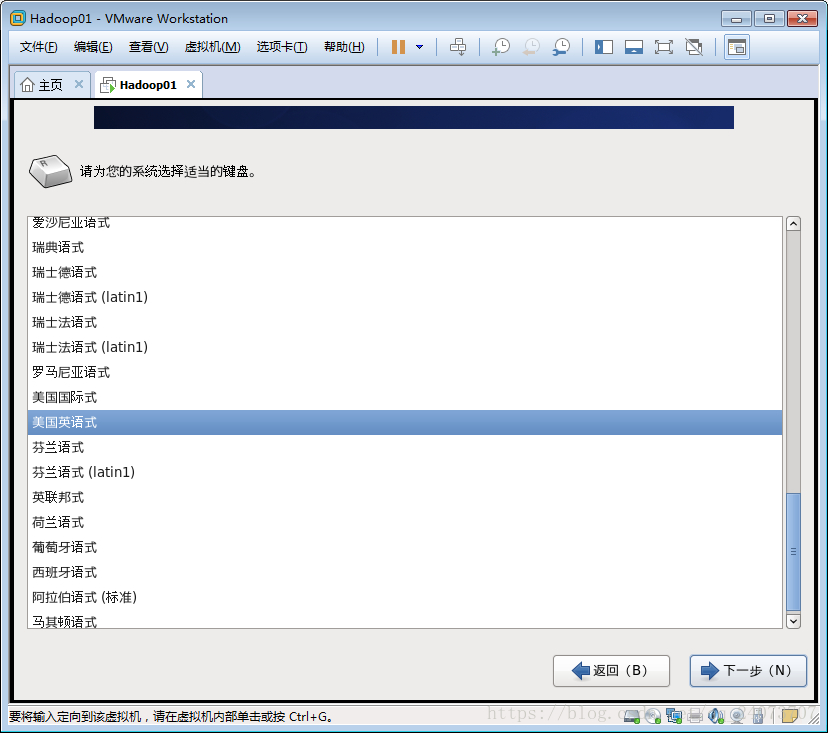This screenshot has width=828, height=733.
Task: Click the CD/DVD drive status icon
Action: (x=653, y=716)
